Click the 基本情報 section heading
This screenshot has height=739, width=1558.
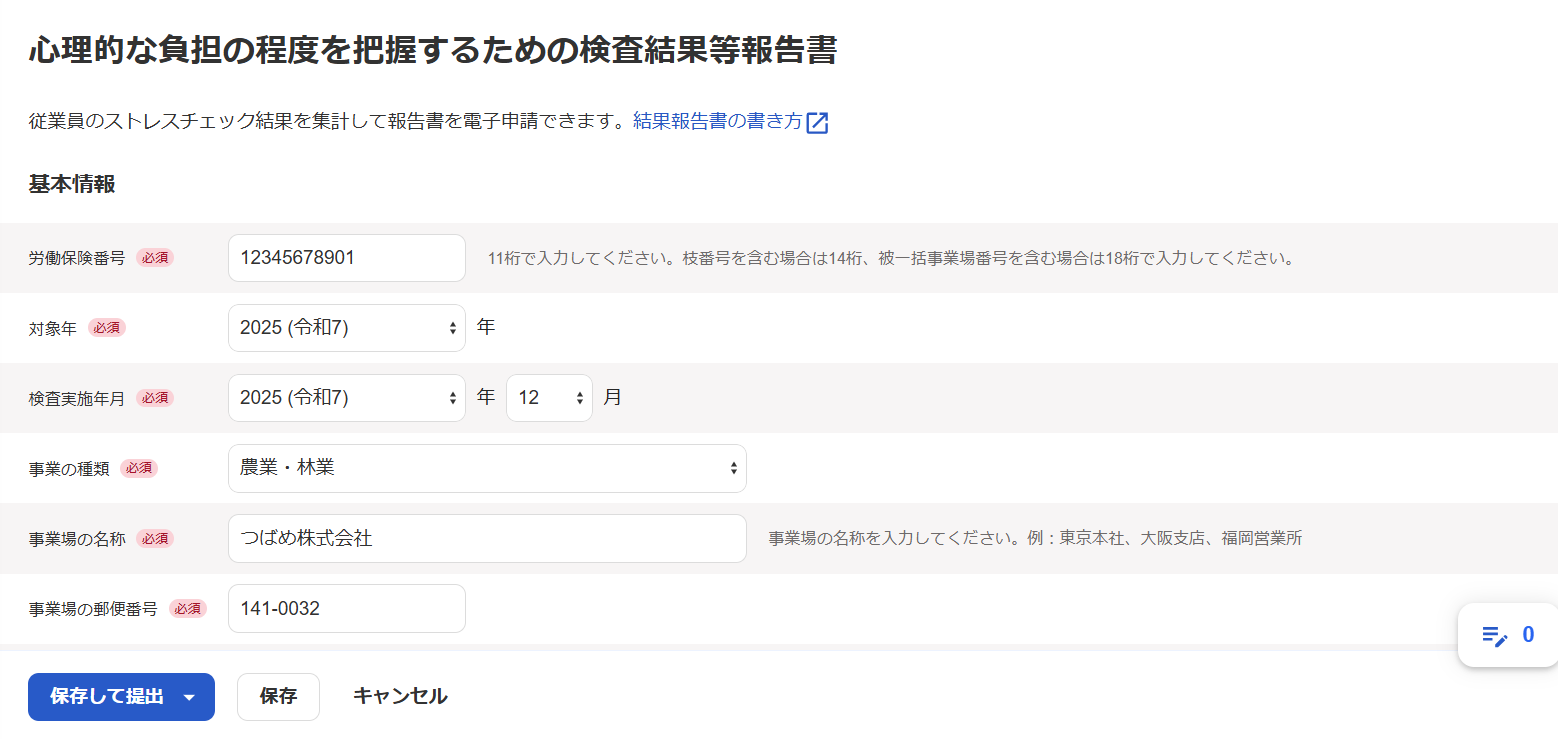[x=72, y=184]
